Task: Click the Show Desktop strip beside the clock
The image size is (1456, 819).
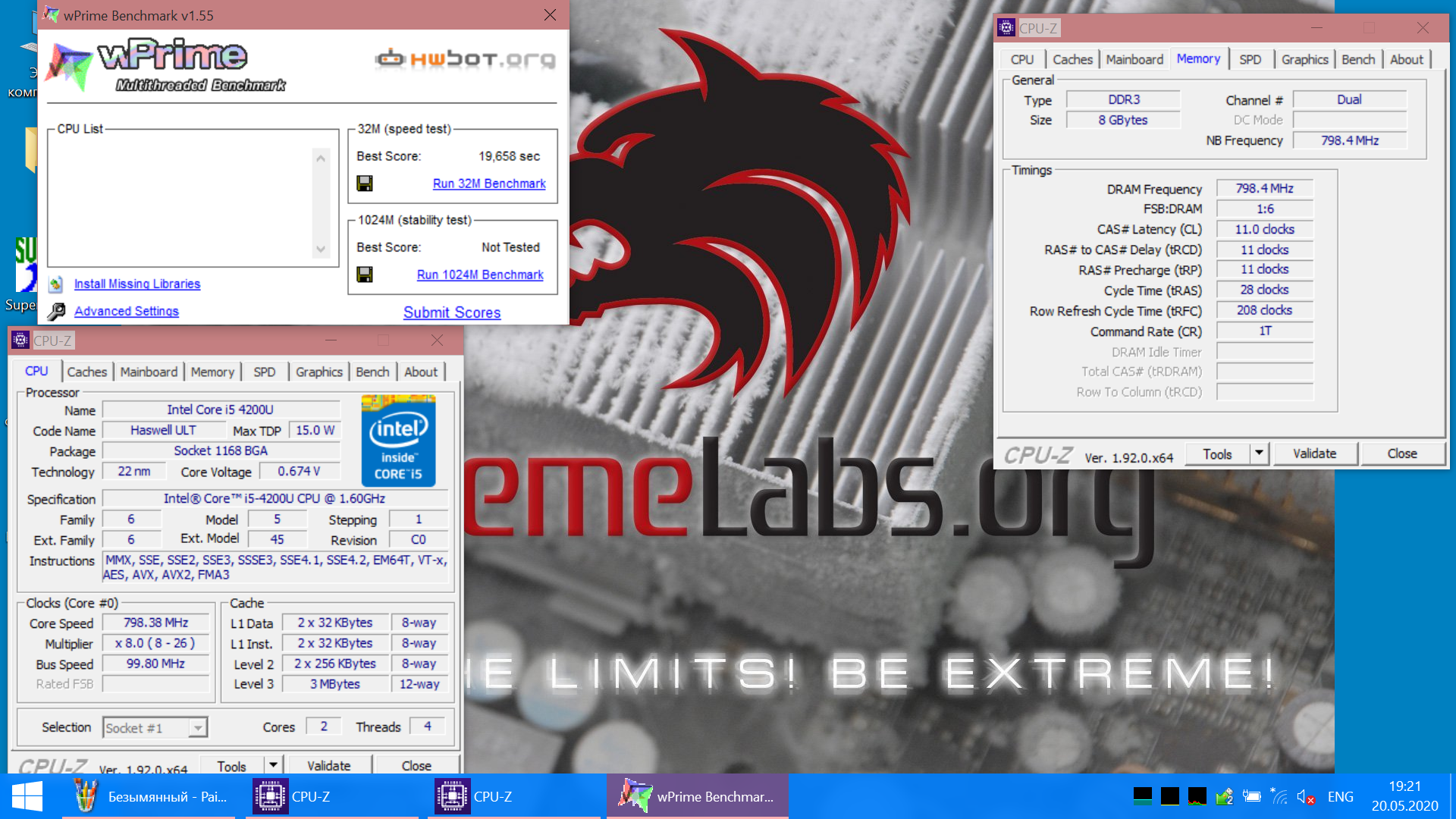Action: click(1451, 796)
